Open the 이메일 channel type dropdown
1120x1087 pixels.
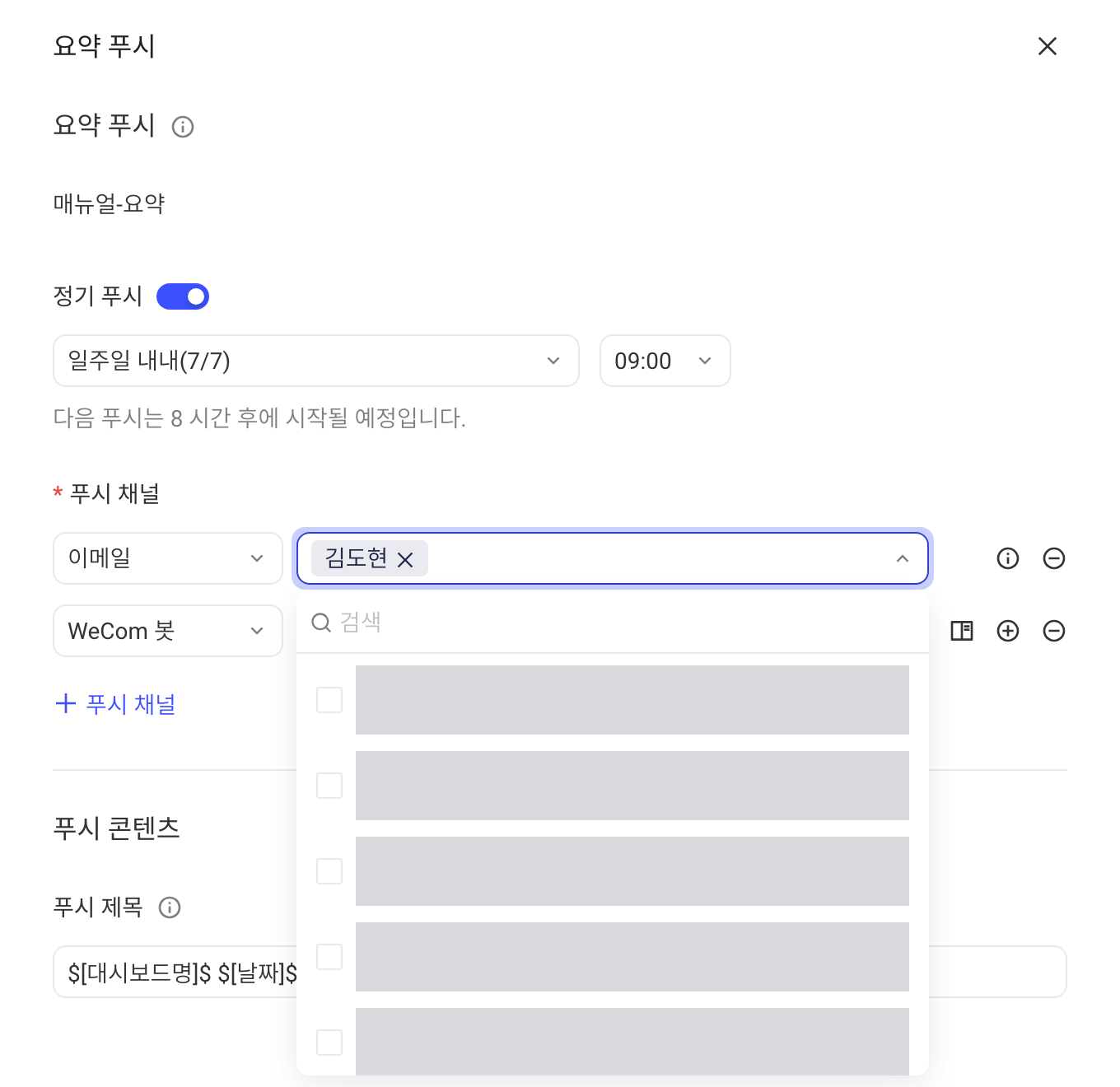pos(168,558)
